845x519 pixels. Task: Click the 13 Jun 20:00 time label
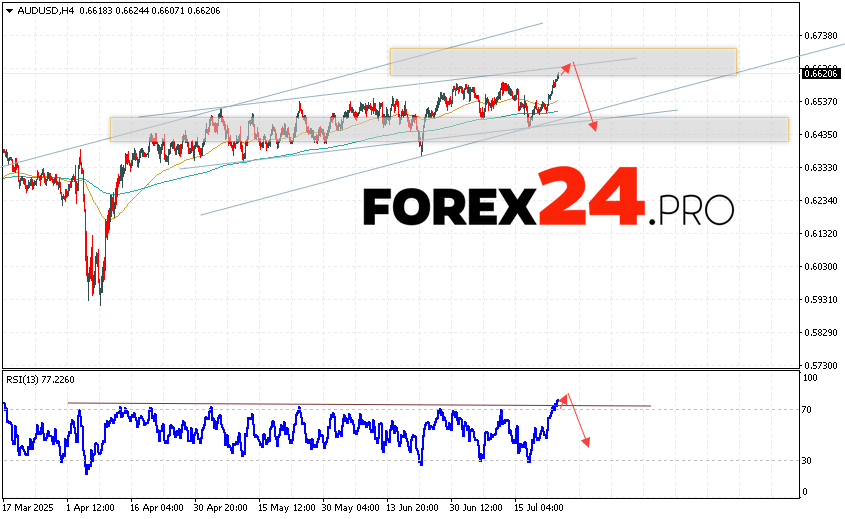[413, 507]
